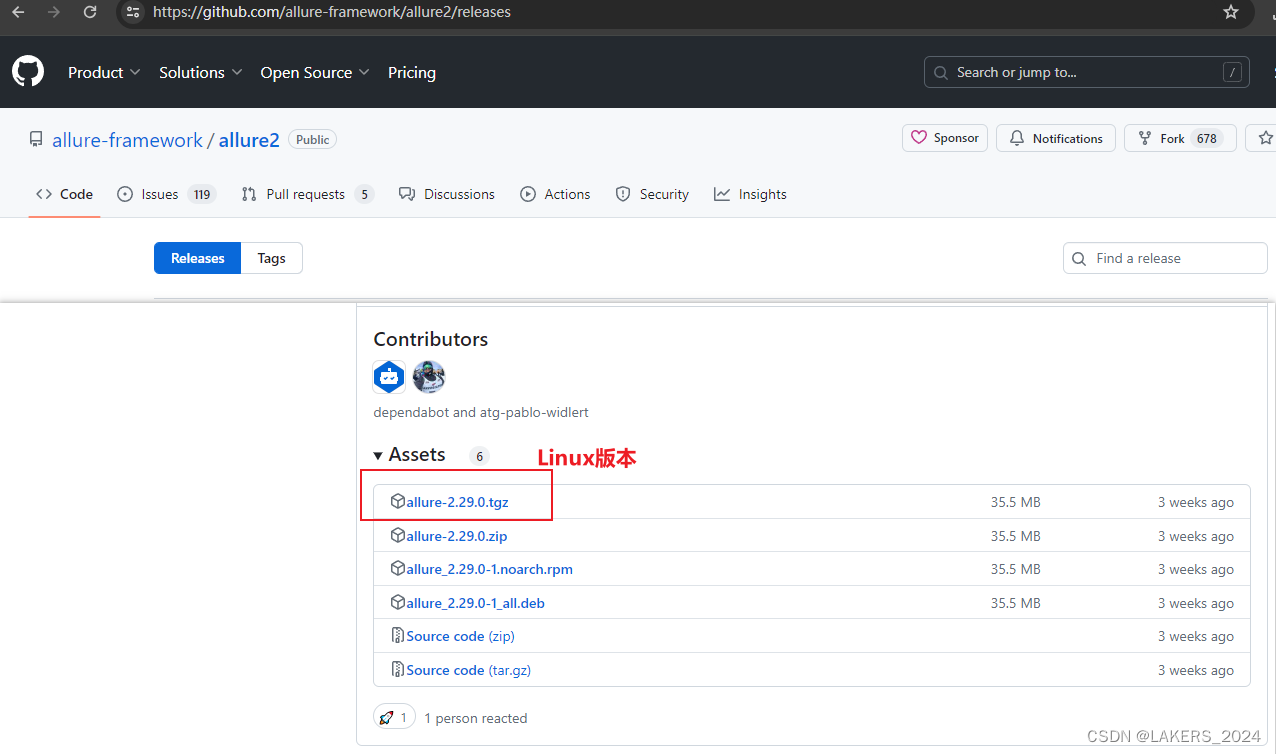Expand the Open Source menu

(x=315, y=72)
